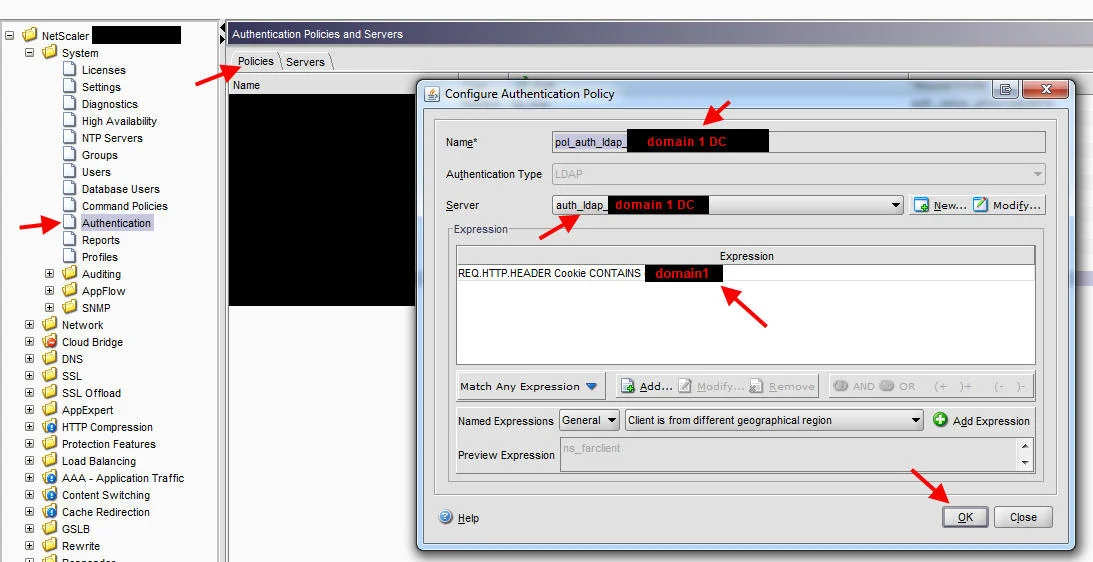1093x562 pixels.
Task: Click the System folder icon
Action: 49,52
